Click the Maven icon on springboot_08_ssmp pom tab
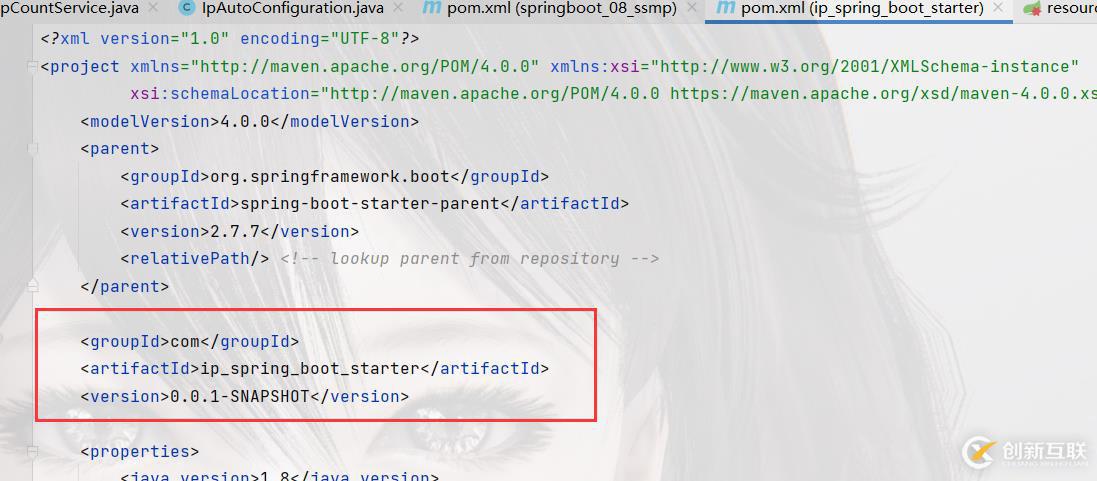This screenshot has height=481, width=1097. click(432, 8)
